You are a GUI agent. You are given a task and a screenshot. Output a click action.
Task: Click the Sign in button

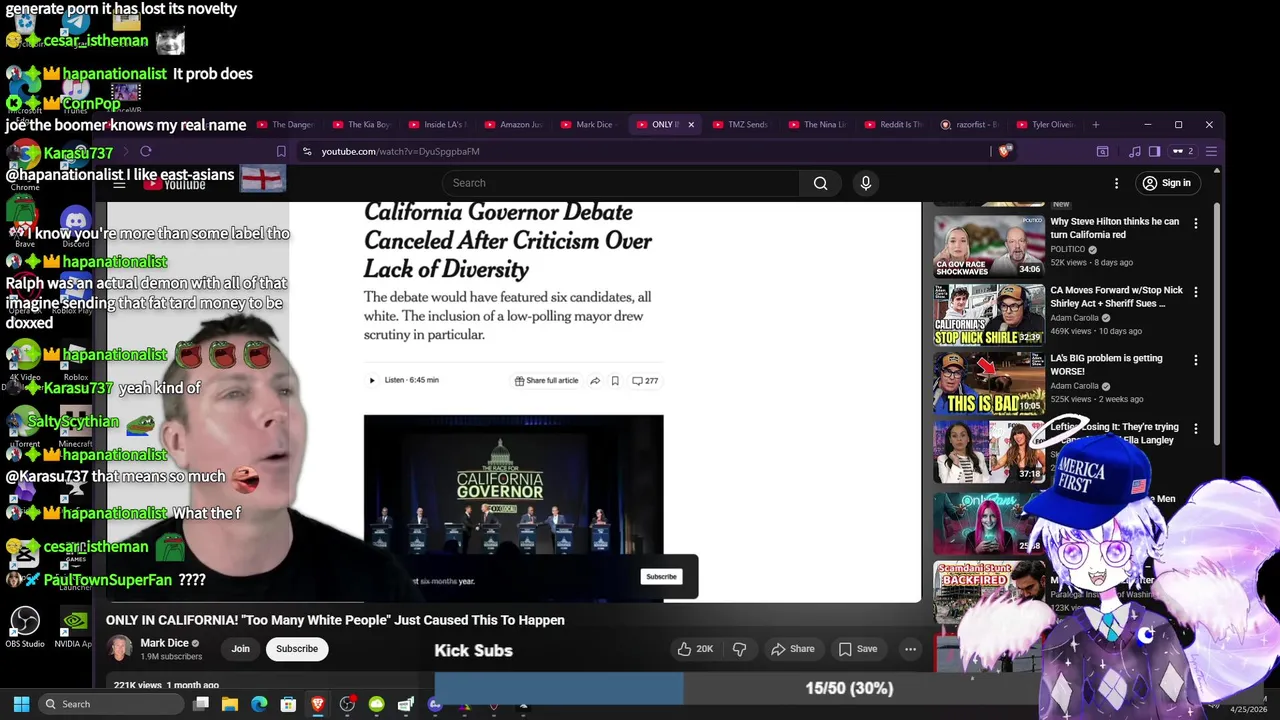pos(1167,183)
